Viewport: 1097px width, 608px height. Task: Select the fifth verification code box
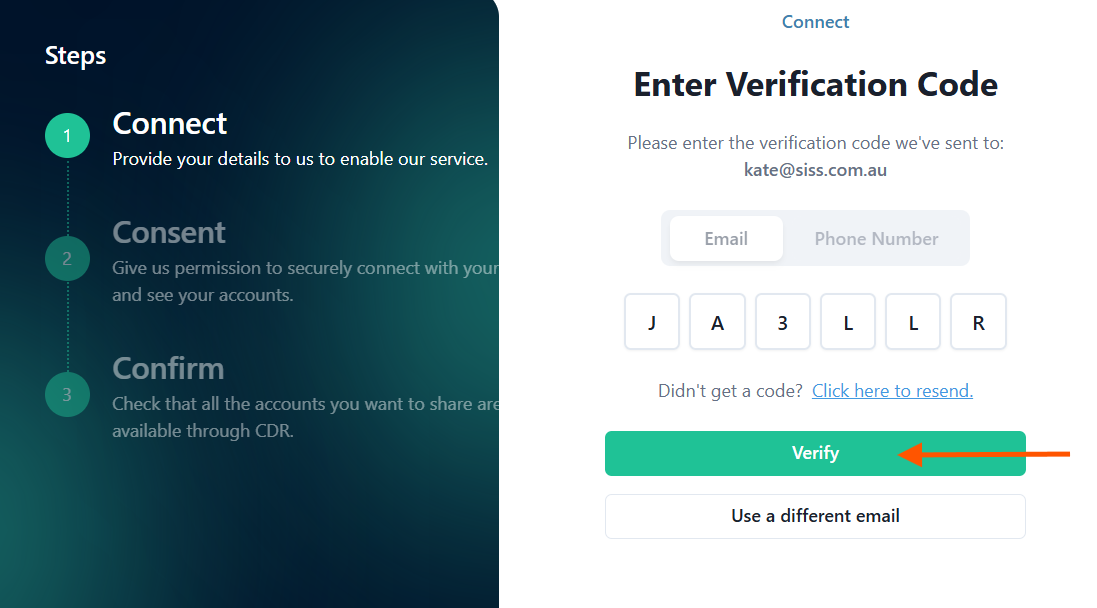pyautogui.click(x=913, y=322)
